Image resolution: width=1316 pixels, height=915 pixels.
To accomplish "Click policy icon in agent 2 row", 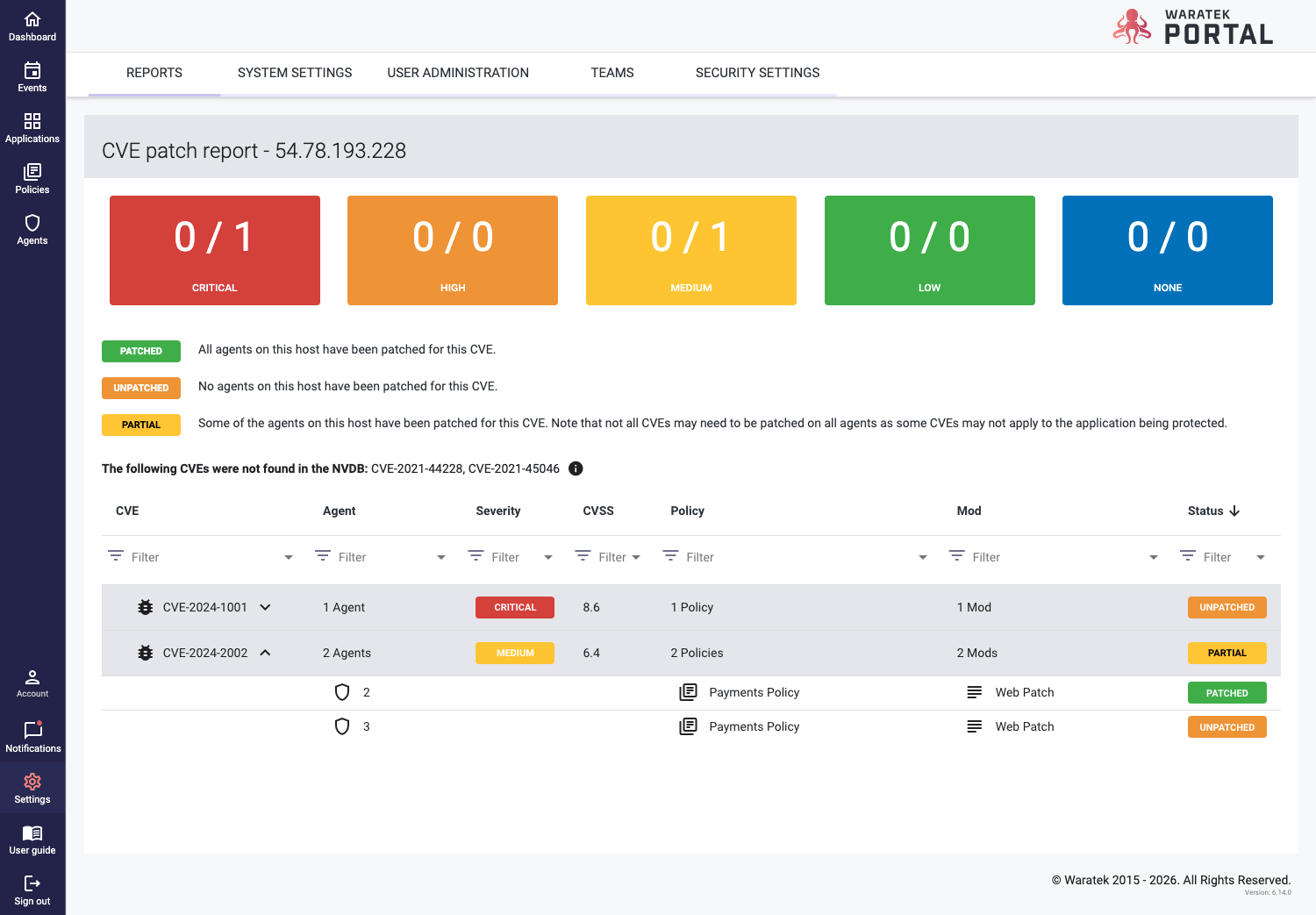I will 689,692.
